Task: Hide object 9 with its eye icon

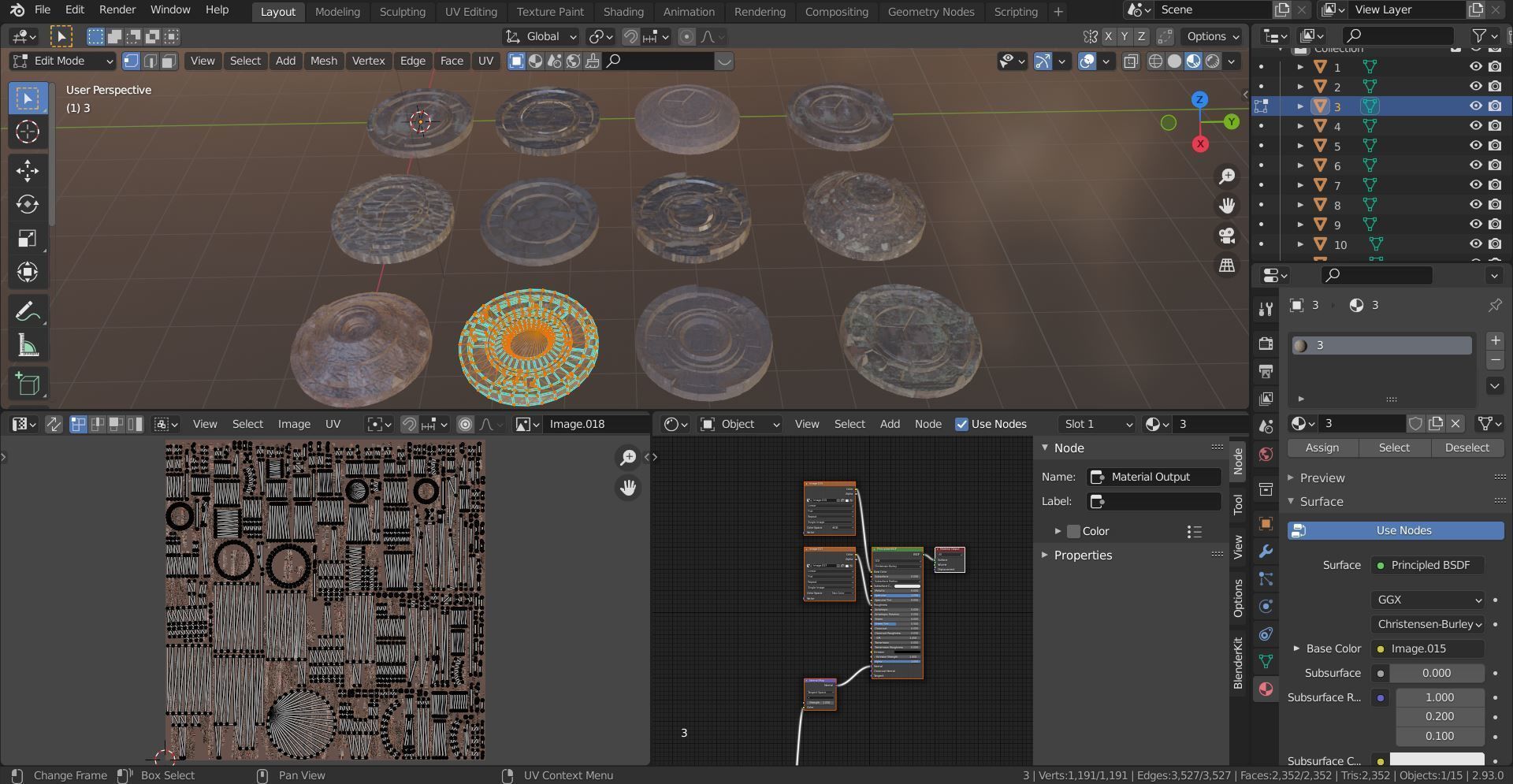Action: pos(1475,225)
